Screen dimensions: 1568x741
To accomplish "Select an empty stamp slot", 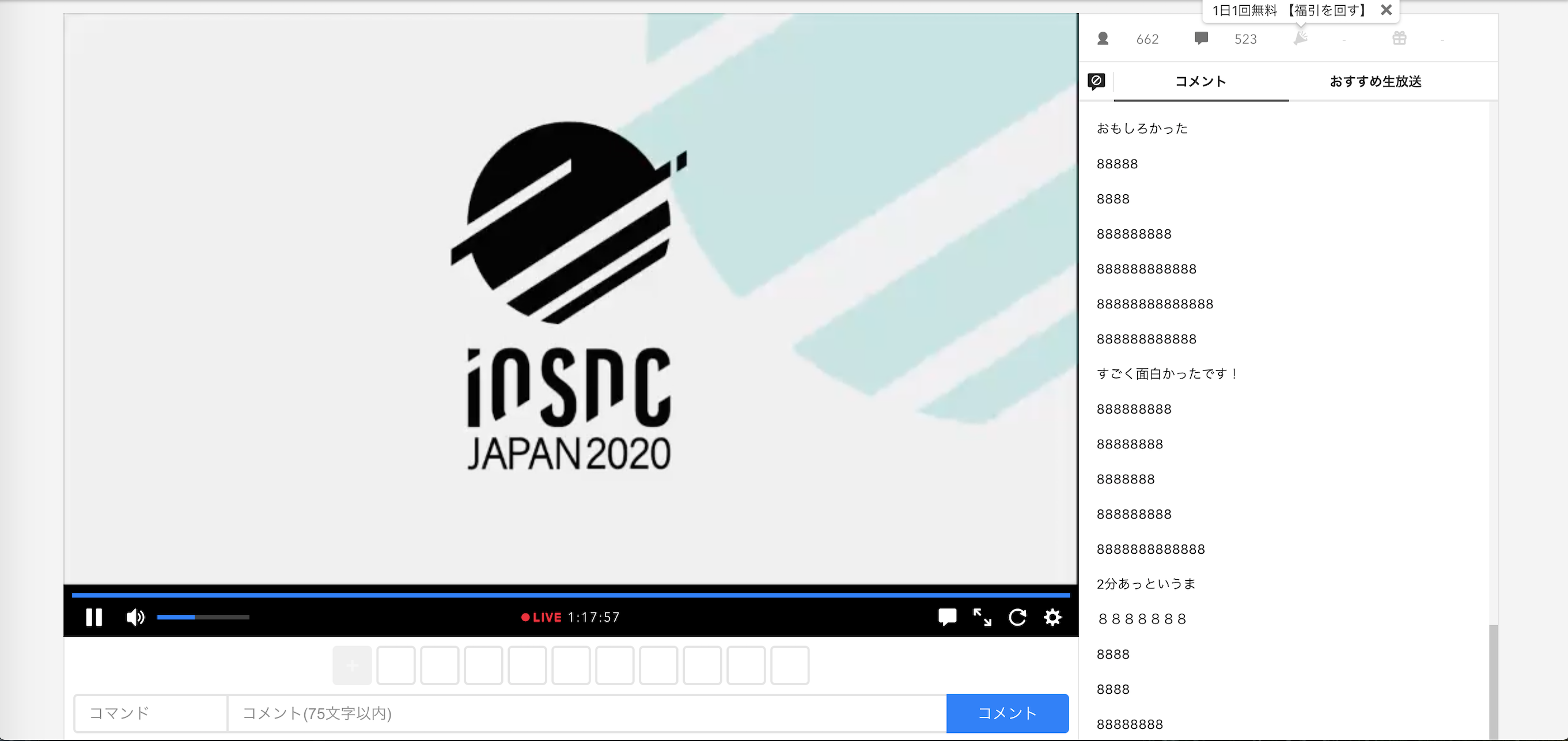I will click(396, 665).
